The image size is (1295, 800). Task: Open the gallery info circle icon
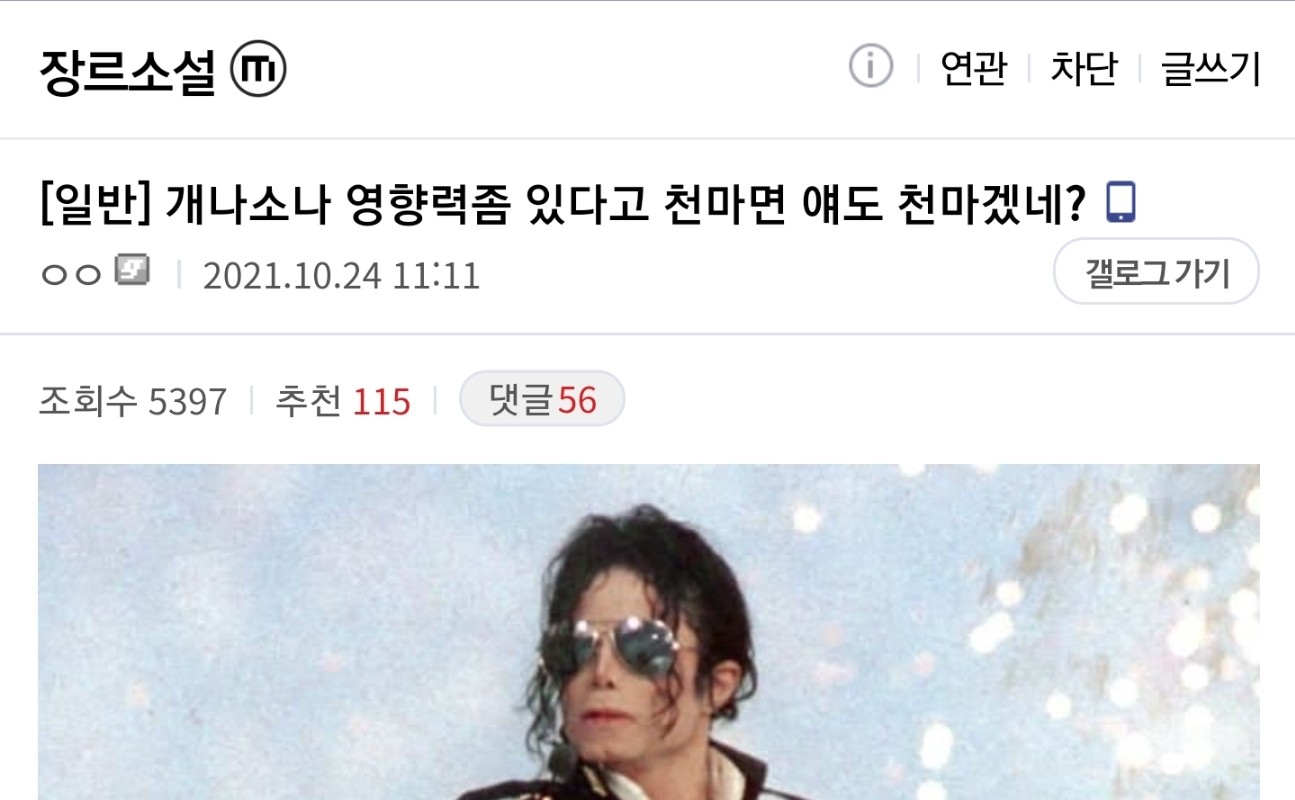[870, 68]
